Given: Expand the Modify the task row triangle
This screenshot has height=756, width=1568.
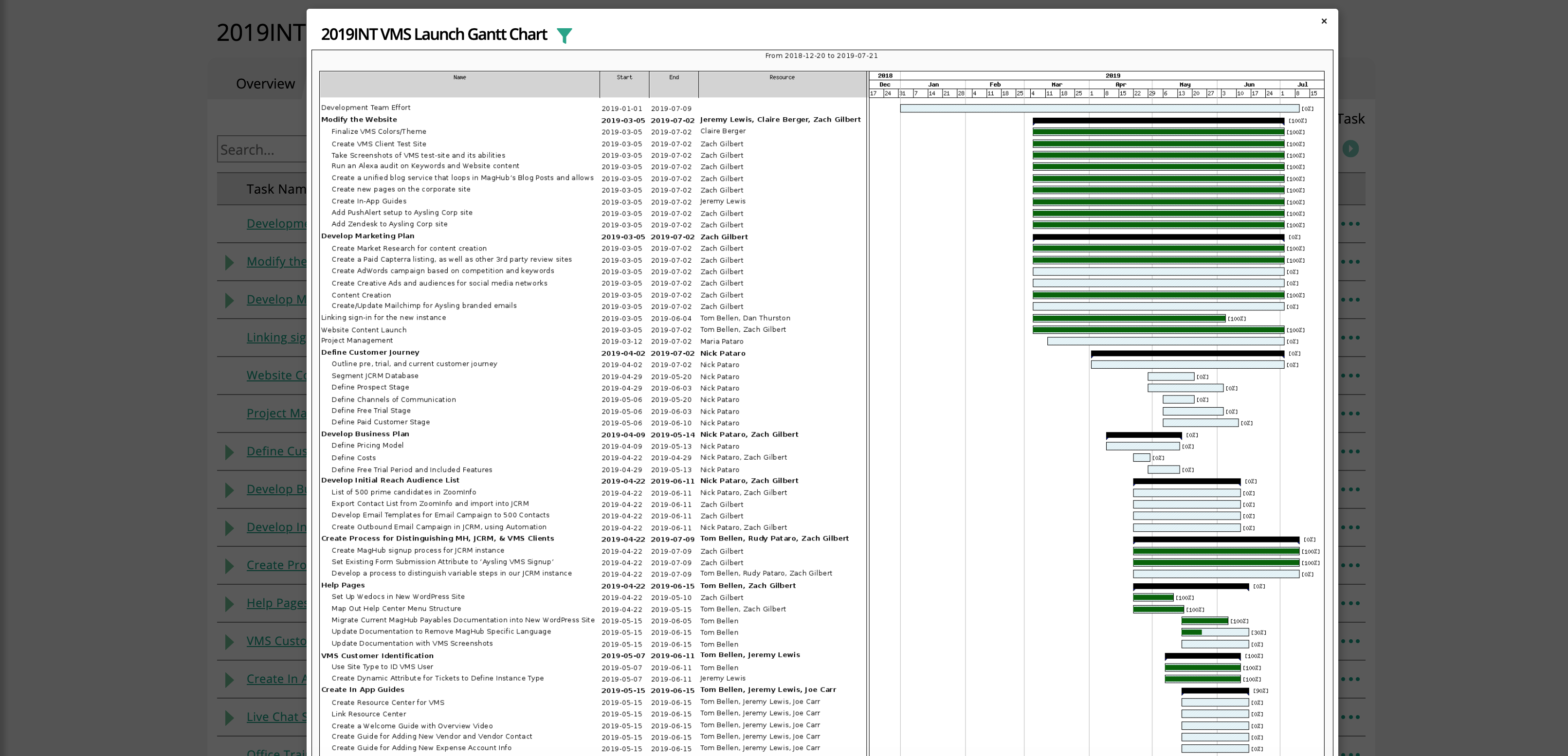Looking at the screenshot, I should (x=230, y=262).
